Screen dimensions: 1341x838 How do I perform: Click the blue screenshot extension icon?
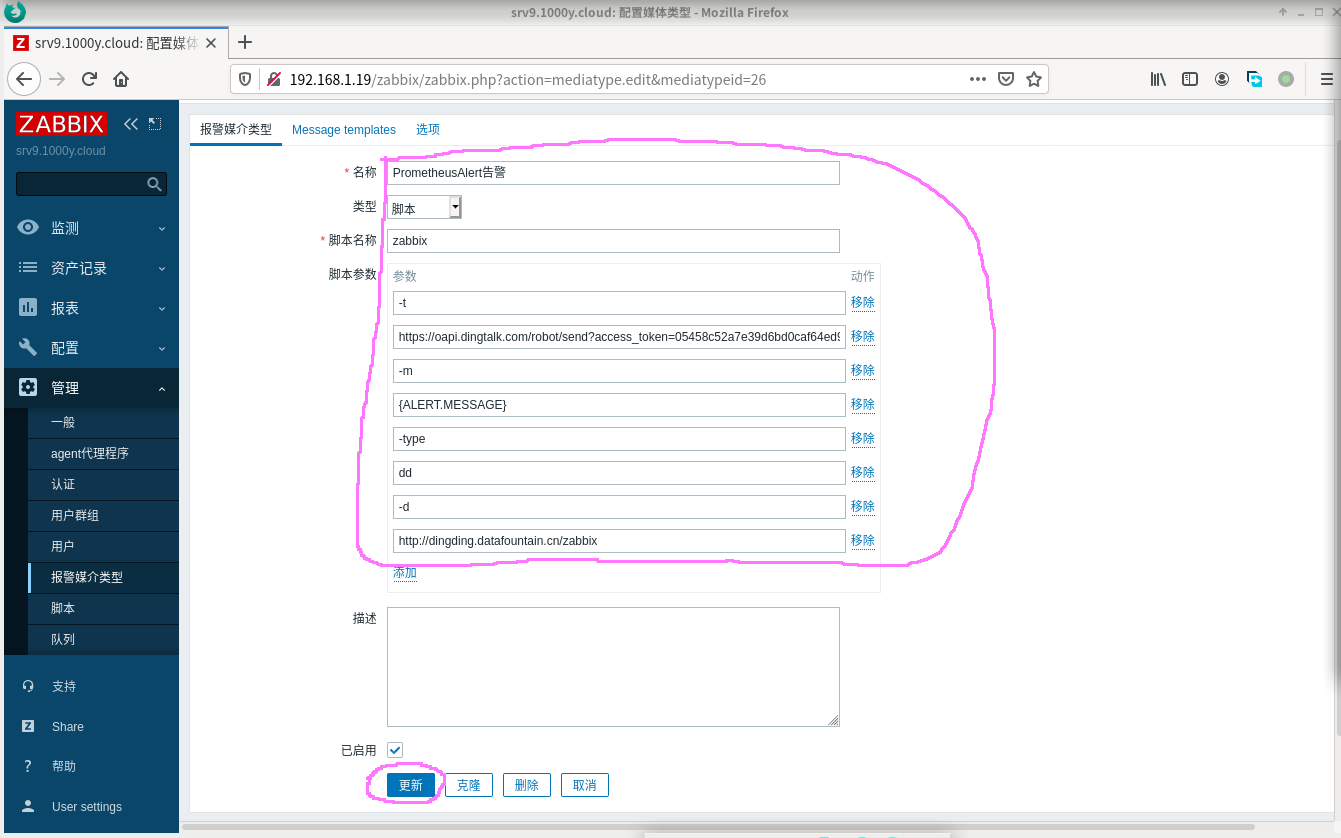click(1254, 79)
